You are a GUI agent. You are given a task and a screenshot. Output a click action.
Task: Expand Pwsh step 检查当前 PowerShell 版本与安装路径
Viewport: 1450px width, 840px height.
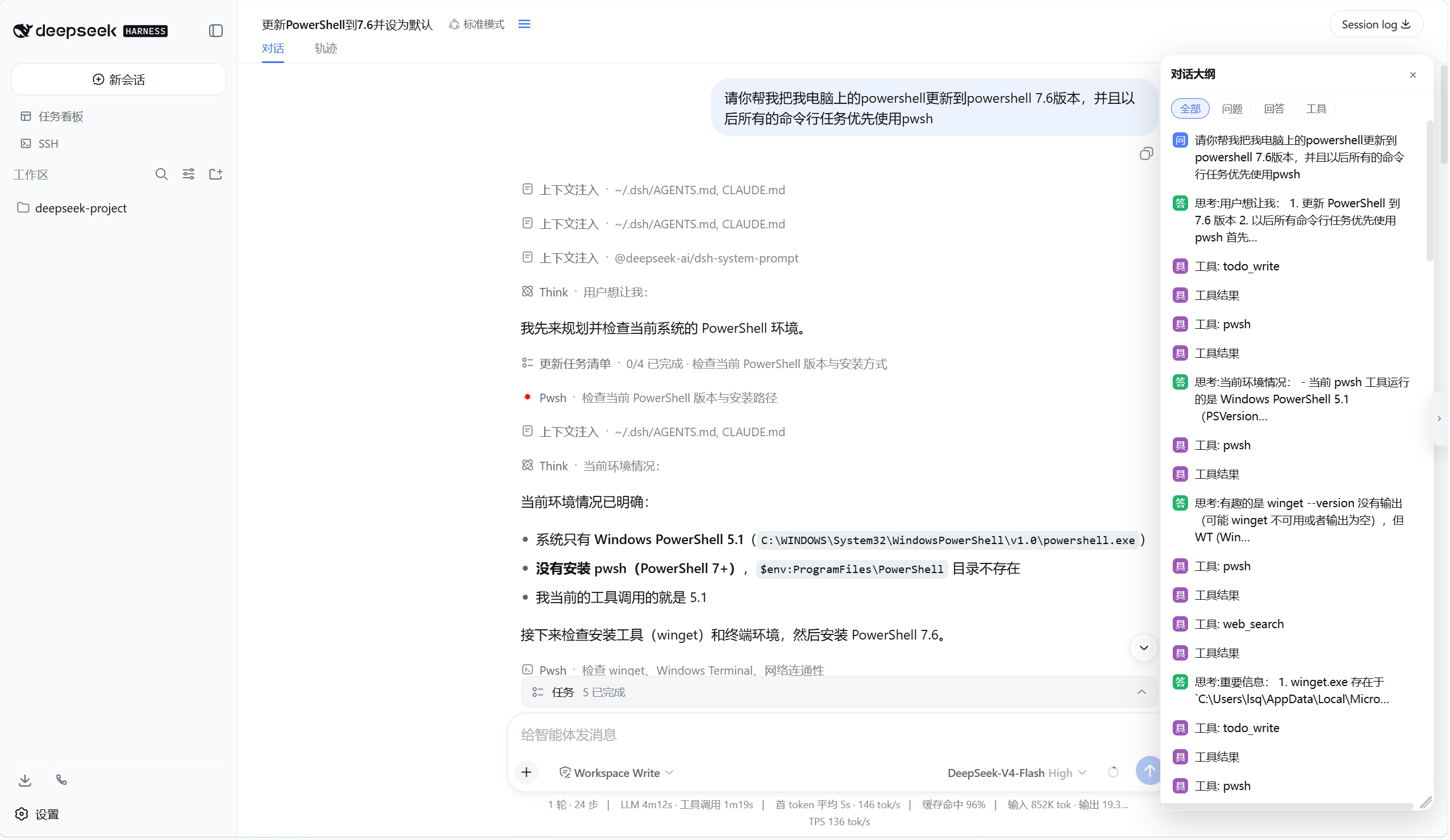pos(649,398)
